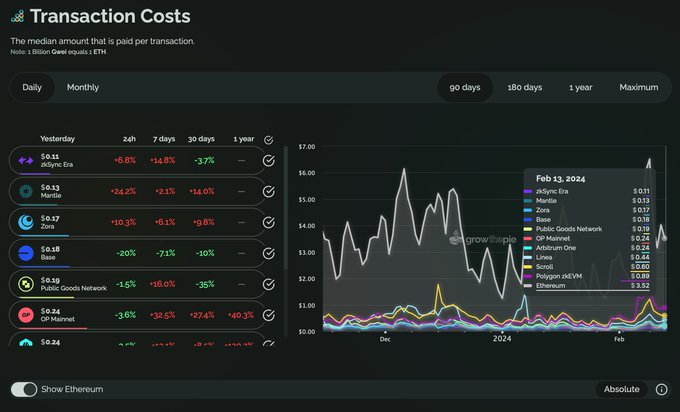Uncheck the Base row checkmark
680x412 pixels.
pyautogui.click(x=268, y=253)
